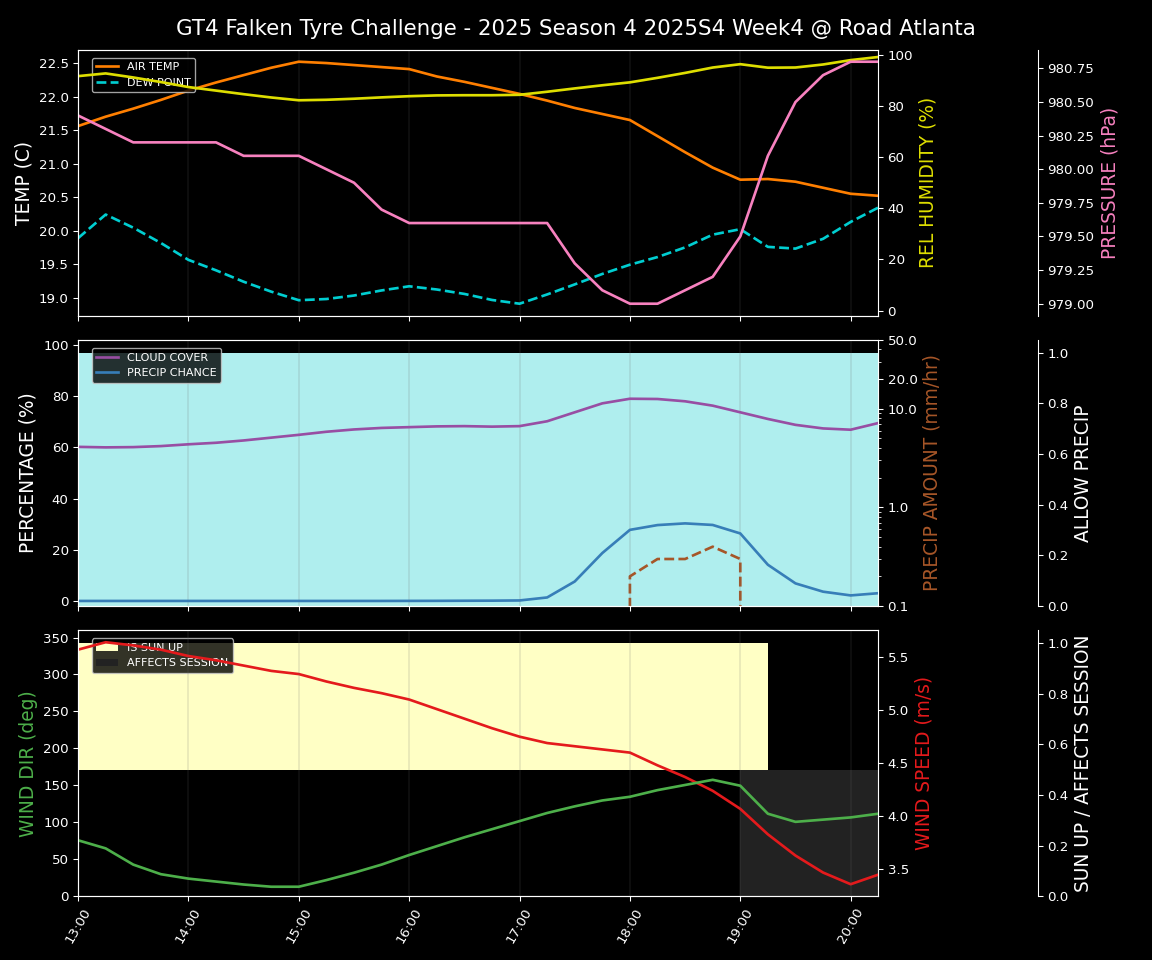Screen dimensions: 1152x960
Task: Click the PRESSURE (hPa) axis label
Action: pos(1109,183)
